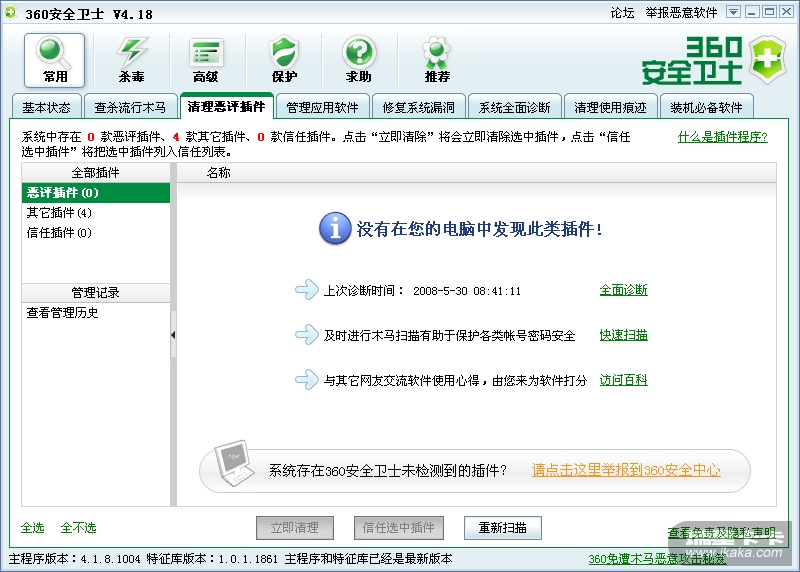Click the 全部插件 panel header
The image size is (800, 572).
(x=96, y=172)
